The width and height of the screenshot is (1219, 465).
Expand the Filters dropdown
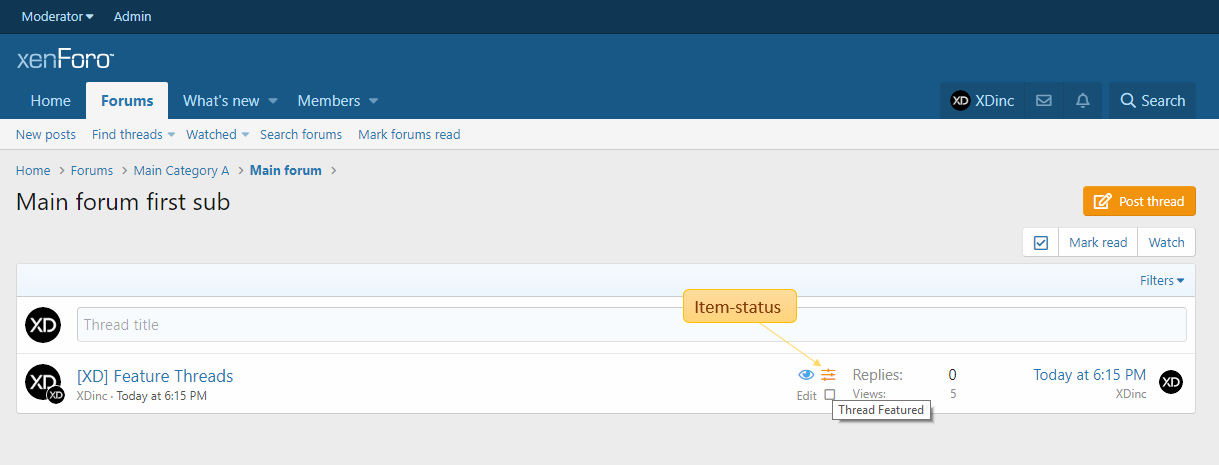(1161, 281)
